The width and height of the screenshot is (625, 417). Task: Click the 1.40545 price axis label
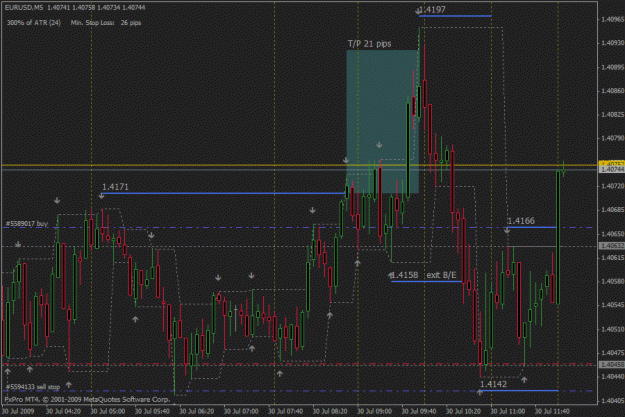point(613,305)
